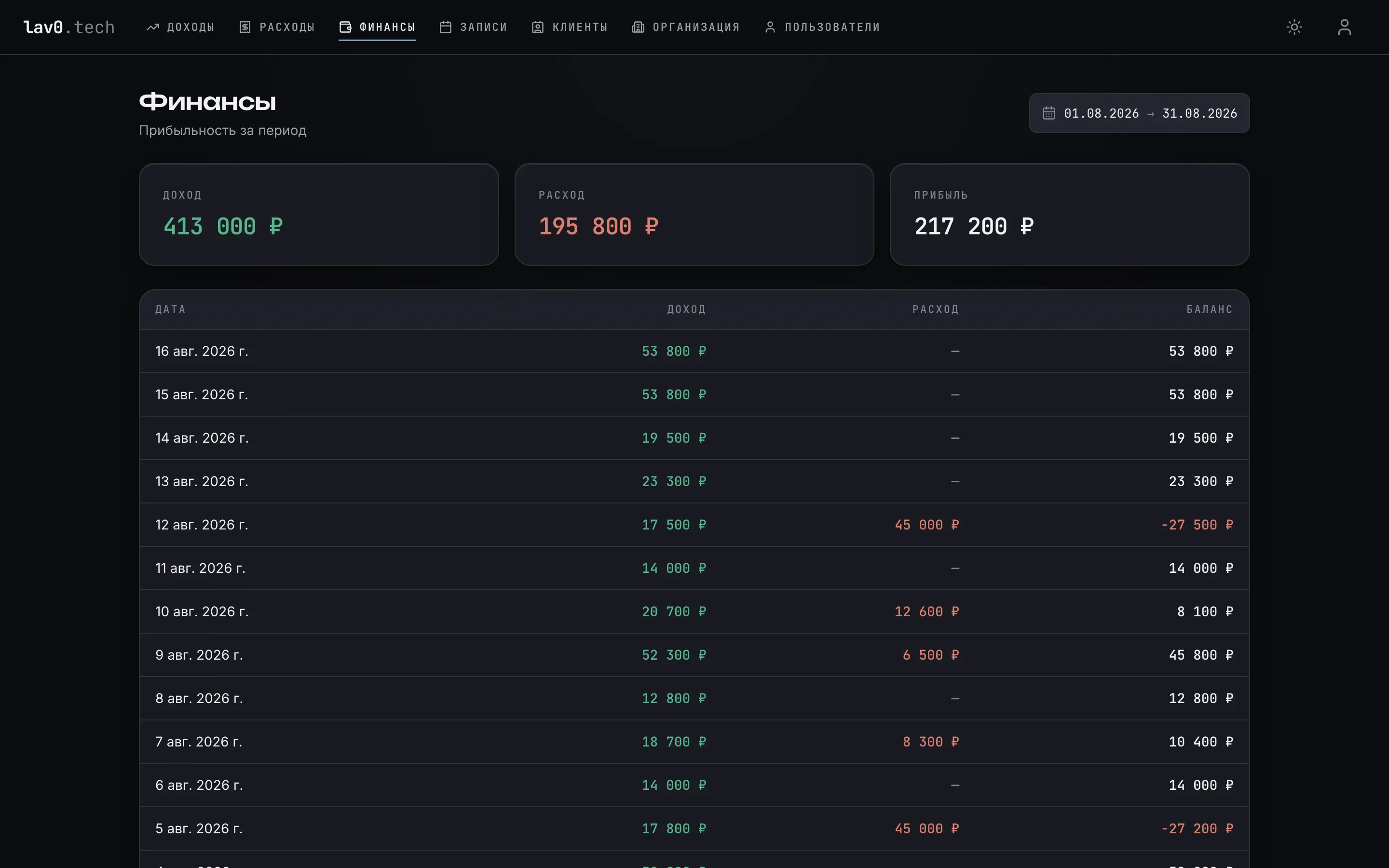Open the 01.08.2026 → 31.08.2026 date range picker

(1139, 113)
